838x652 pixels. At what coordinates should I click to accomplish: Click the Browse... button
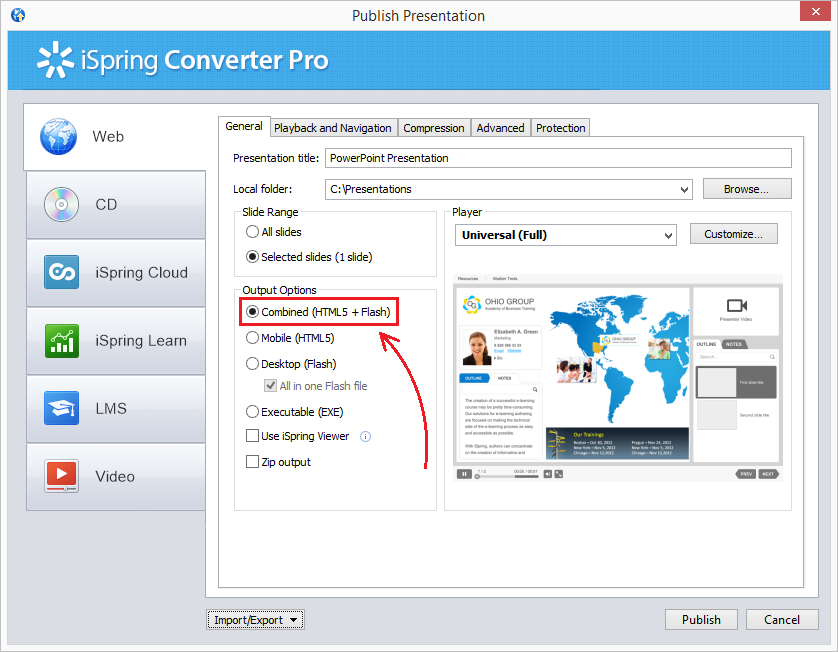pyautogui.click(x=747, y=189)
